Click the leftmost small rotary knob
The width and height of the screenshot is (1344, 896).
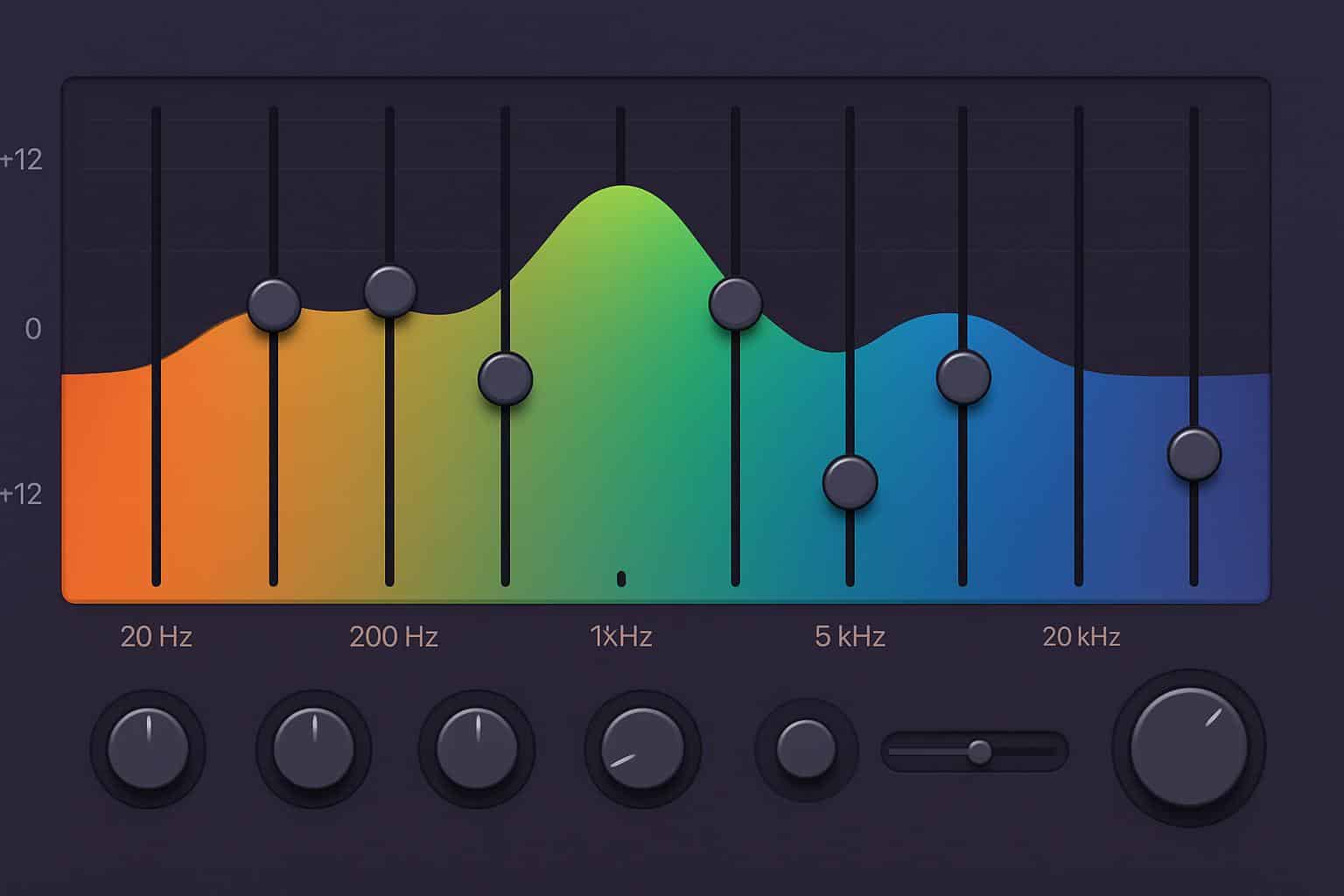point(148,749)
